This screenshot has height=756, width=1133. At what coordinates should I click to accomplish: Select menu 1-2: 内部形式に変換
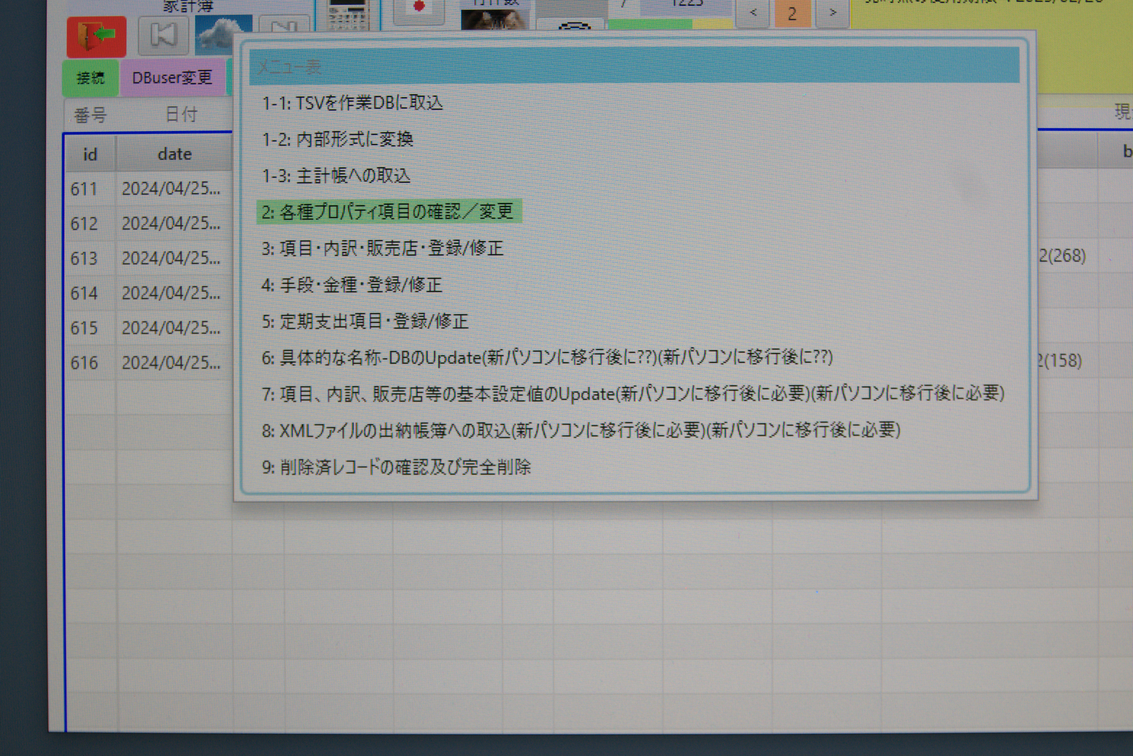(x=337, y=139)
